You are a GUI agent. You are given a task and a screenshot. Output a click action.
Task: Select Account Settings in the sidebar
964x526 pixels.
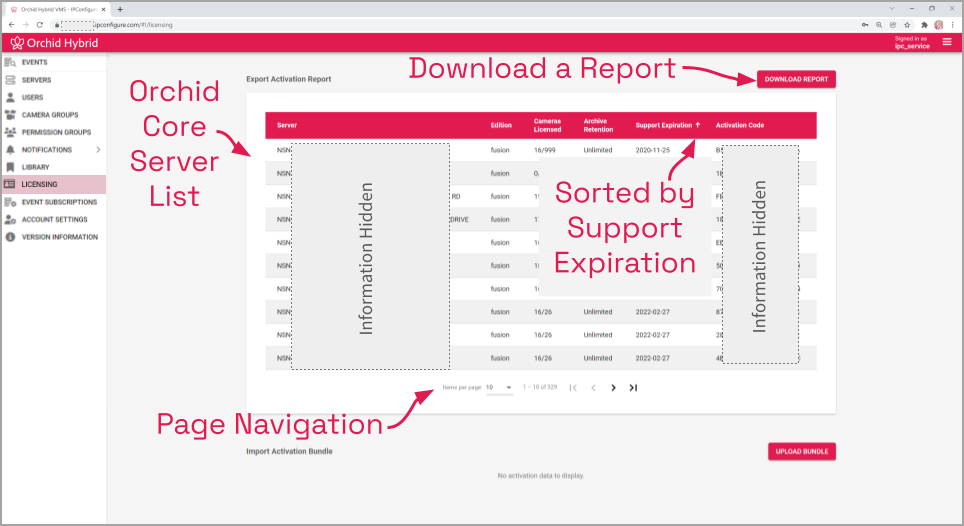54,219
